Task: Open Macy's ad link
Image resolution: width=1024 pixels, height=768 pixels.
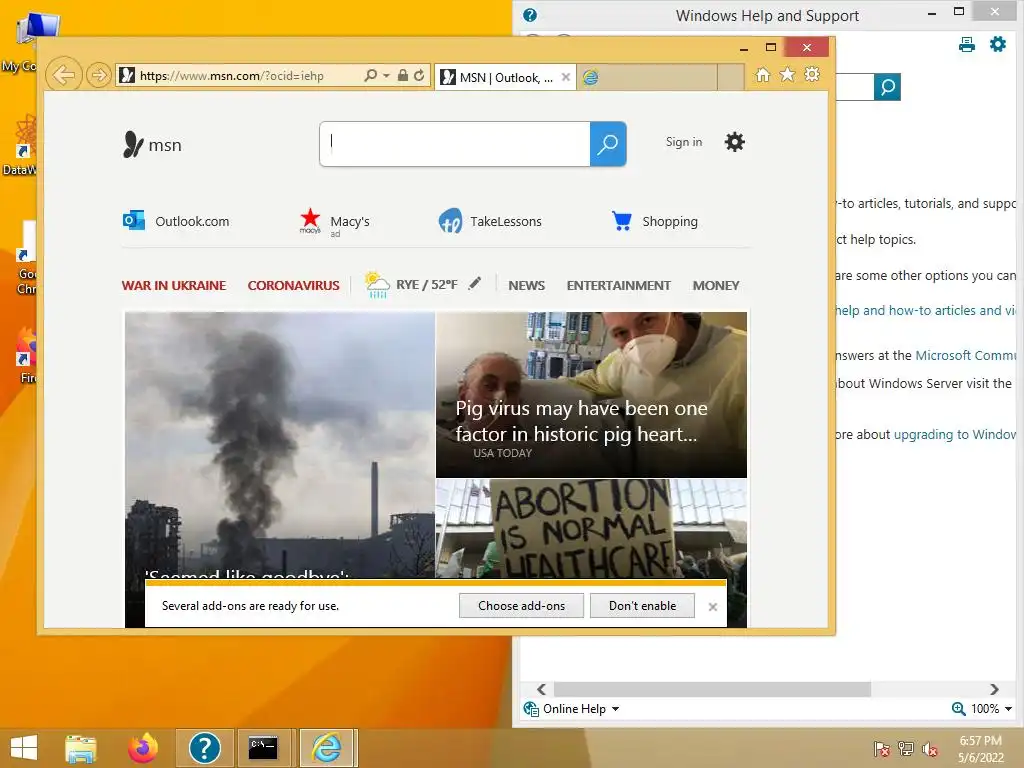Action: [334, 222]
